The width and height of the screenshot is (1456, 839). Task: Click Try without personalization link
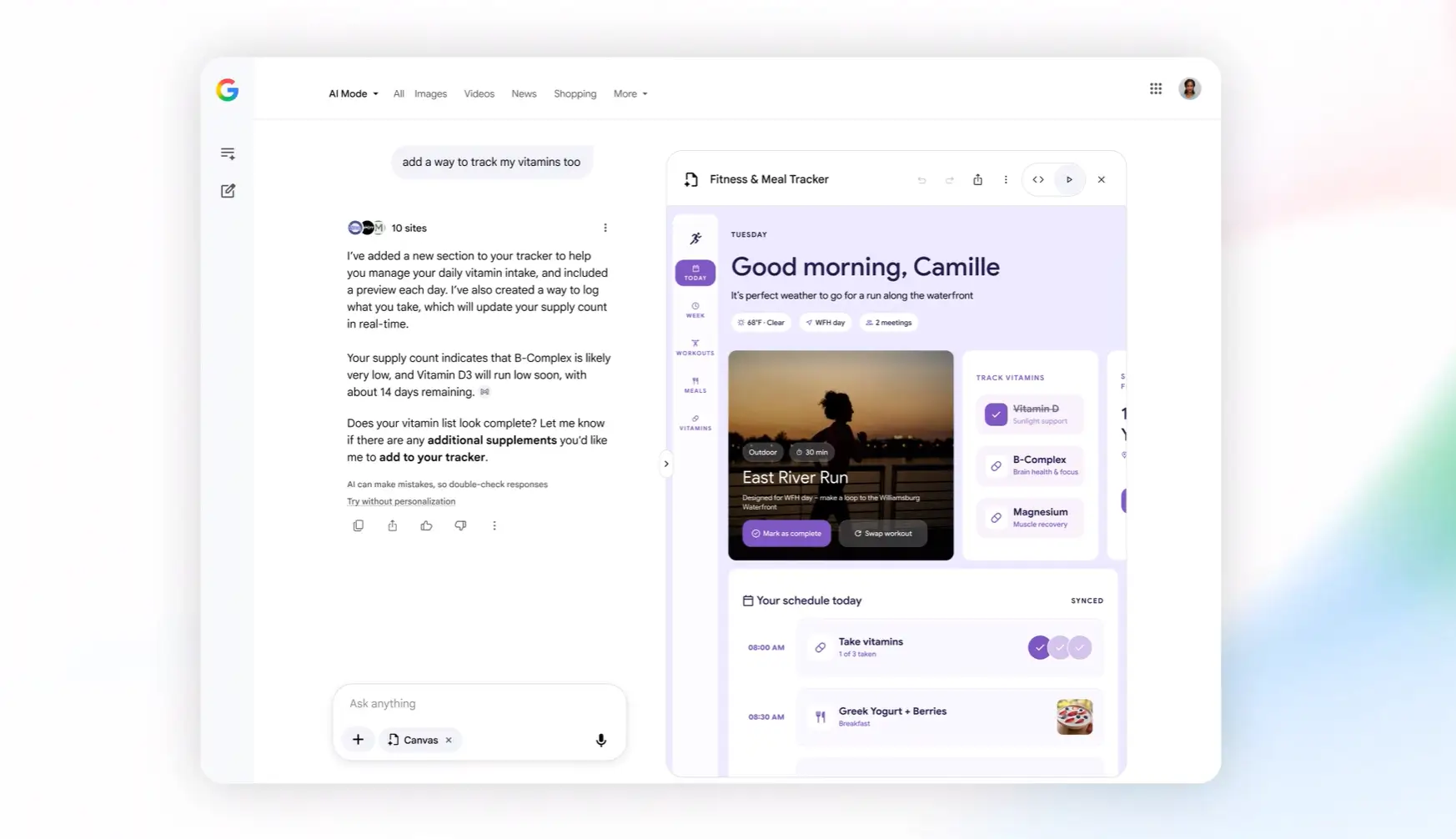401,501
